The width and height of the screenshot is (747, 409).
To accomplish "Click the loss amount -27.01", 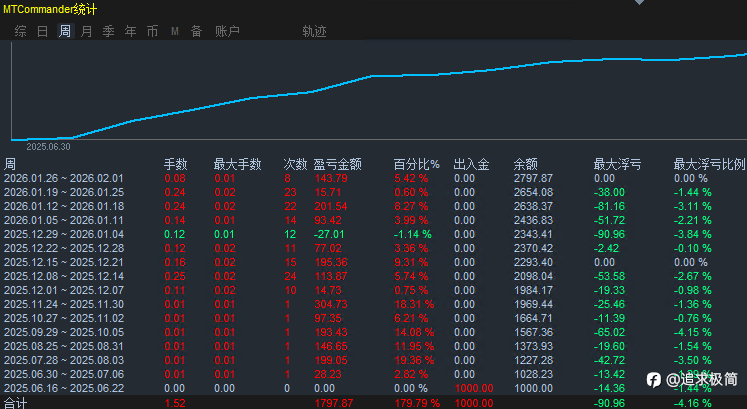I will tap(329, 234).
